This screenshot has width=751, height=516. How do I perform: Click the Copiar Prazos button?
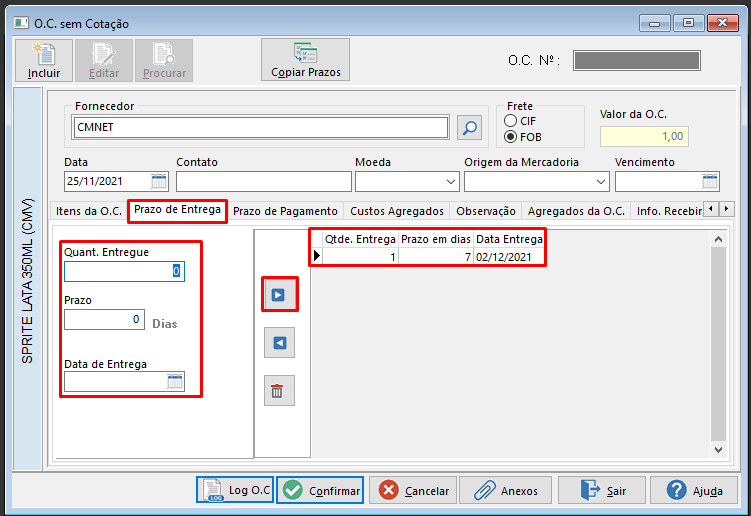(x=306, y=60)
